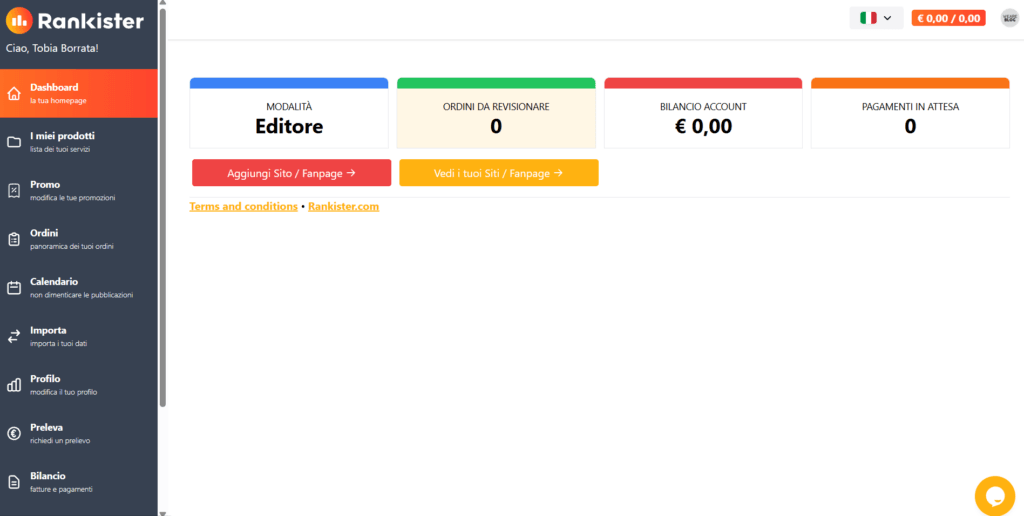Click the Bilancio account card

point(703,113)
